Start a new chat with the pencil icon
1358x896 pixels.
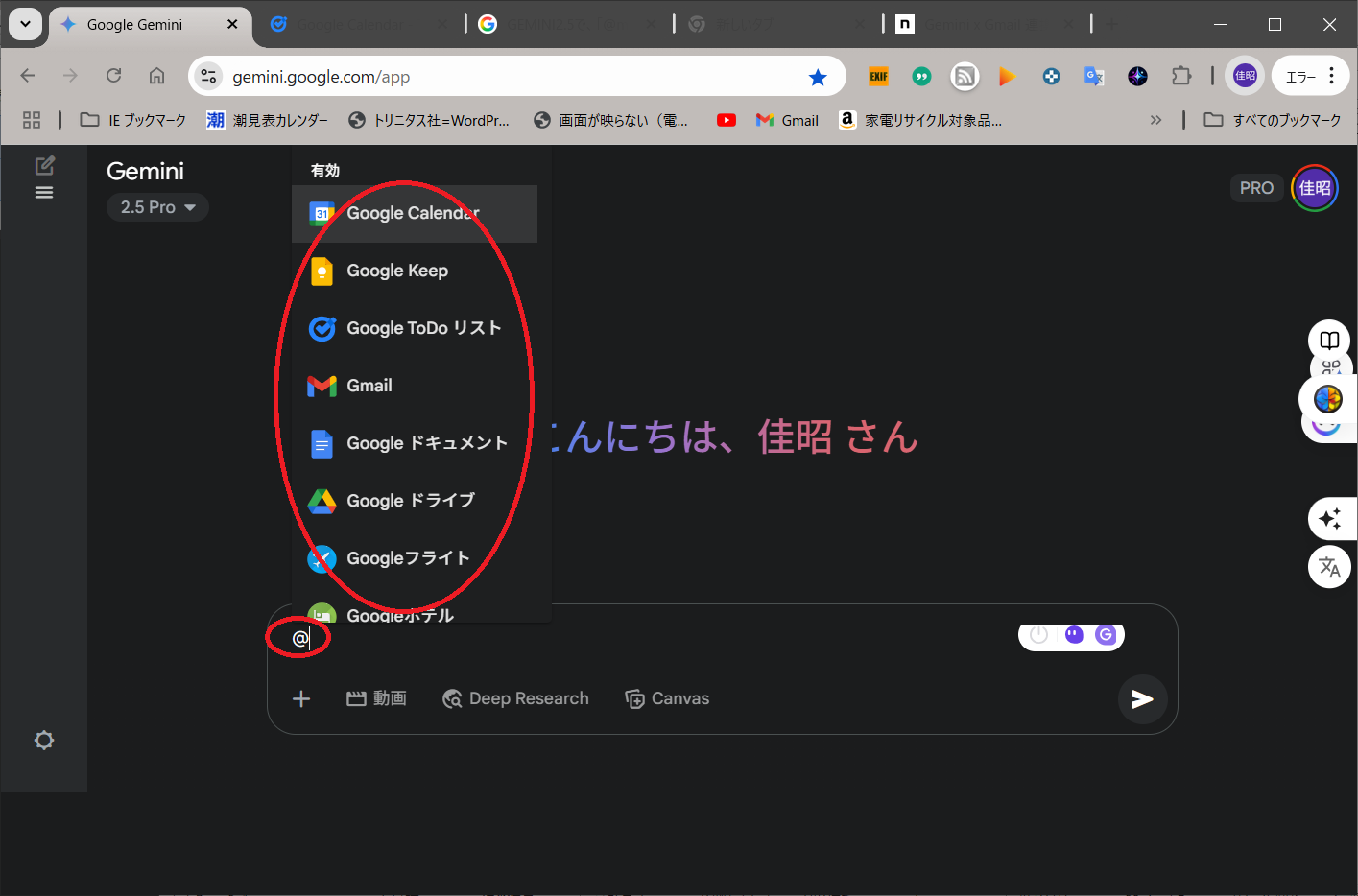click(x=44, y=165)
